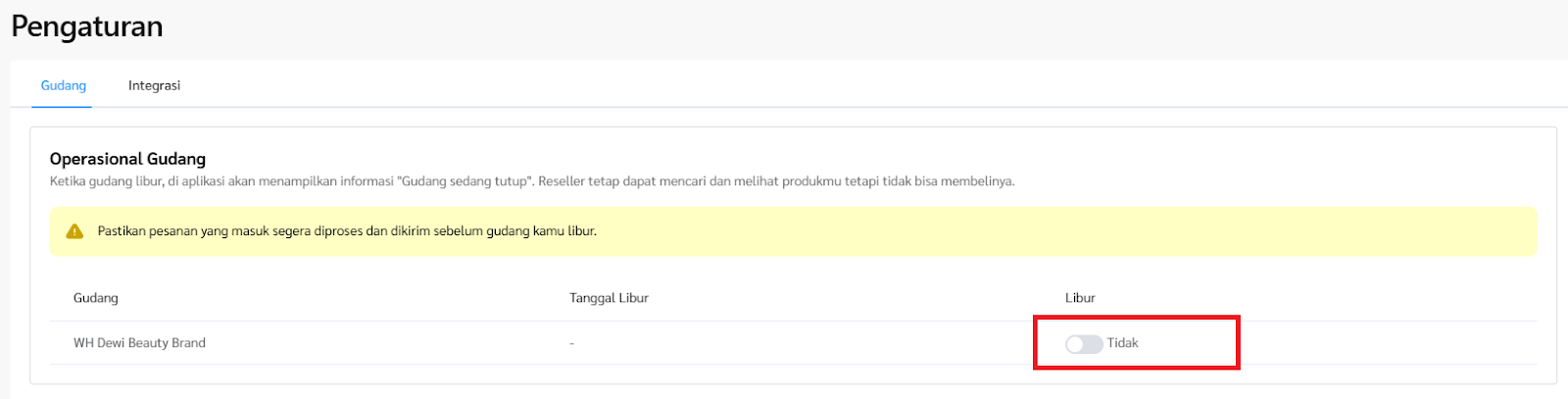Select the WH Dewi Beauty Brand warehouse name

point(139,343)
